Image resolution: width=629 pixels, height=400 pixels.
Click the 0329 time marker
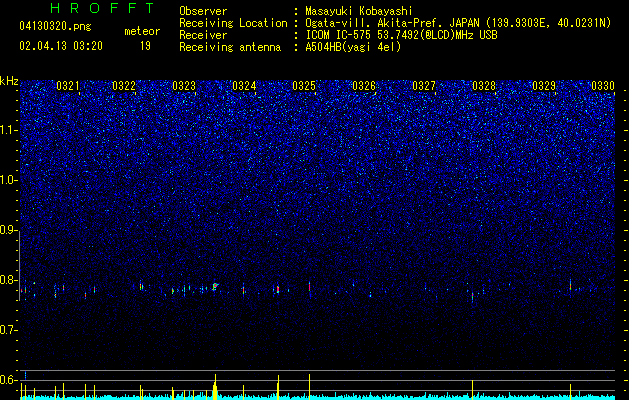[x=544, y=86]
